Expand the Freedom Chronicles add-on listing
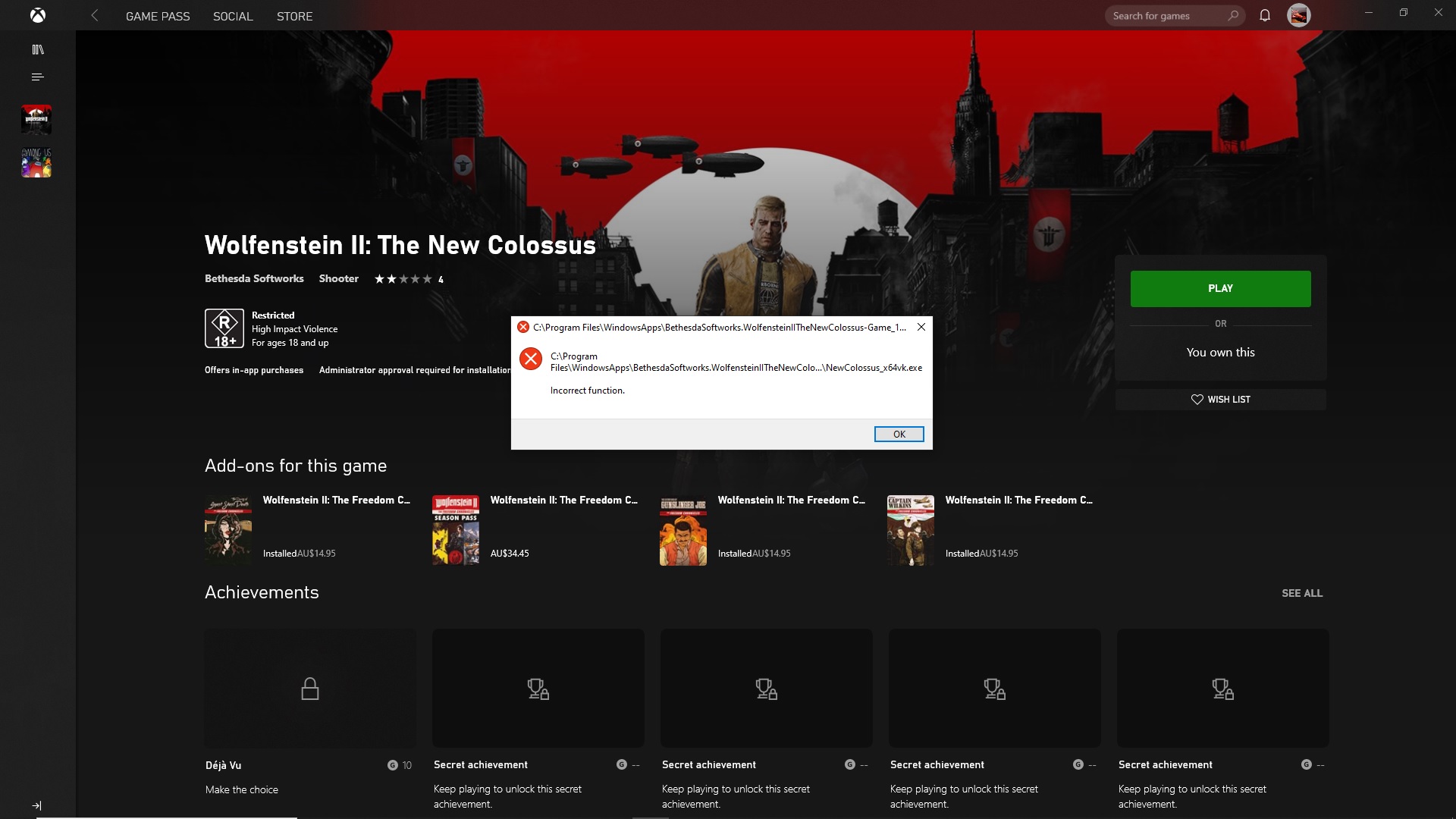This screenshot has width=1456, height=819. (x=563, y=500)
